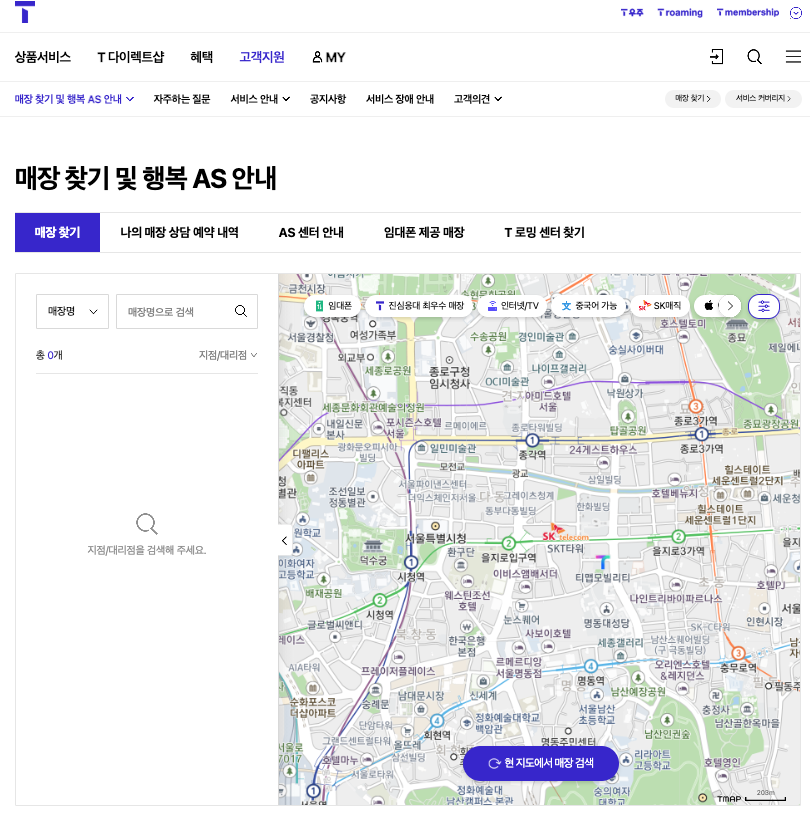Expand the top-right circular chevron icon
Screen dimensions: 810x818
pyautogui.click(x=795, y=13)
